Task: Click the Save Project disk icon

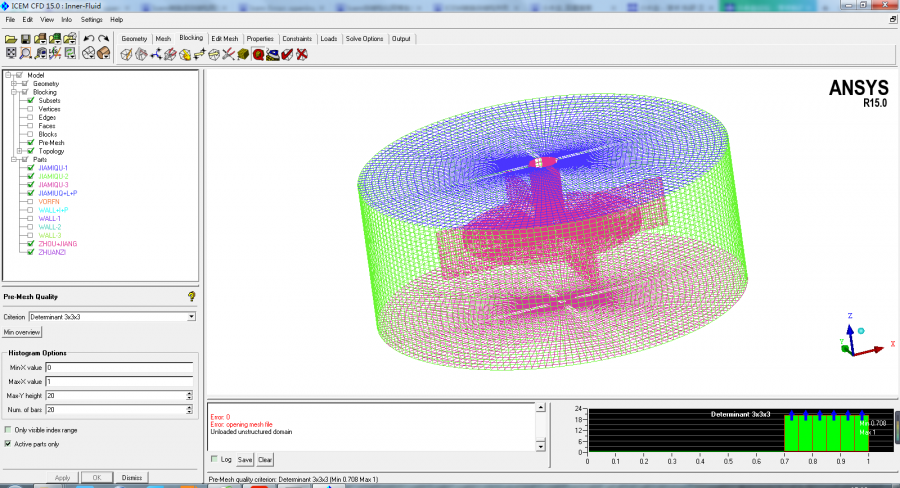Action: click(26, 39)
